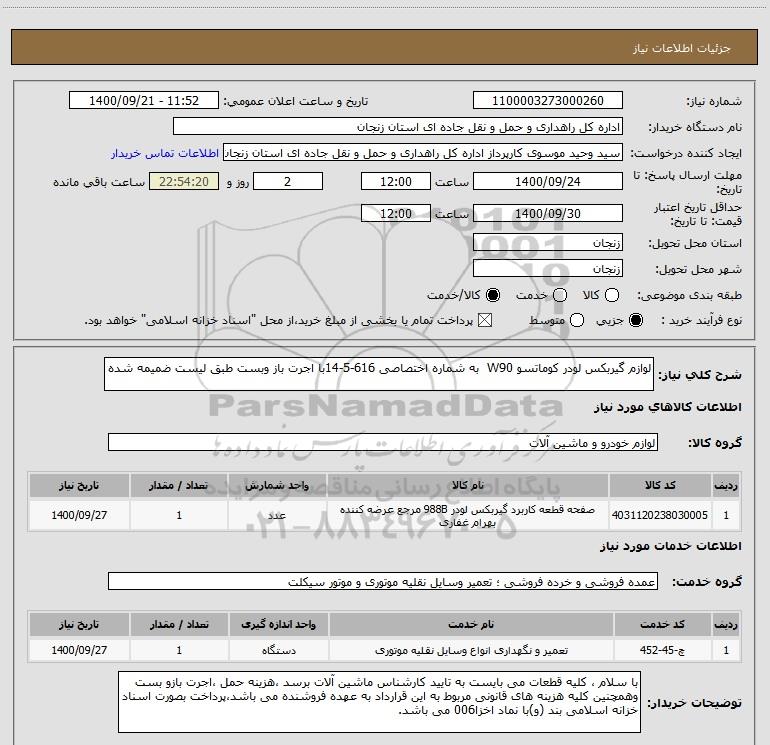Click نام کالا column header
This screenshot has width=770, height=745.
tap(468, 485)
